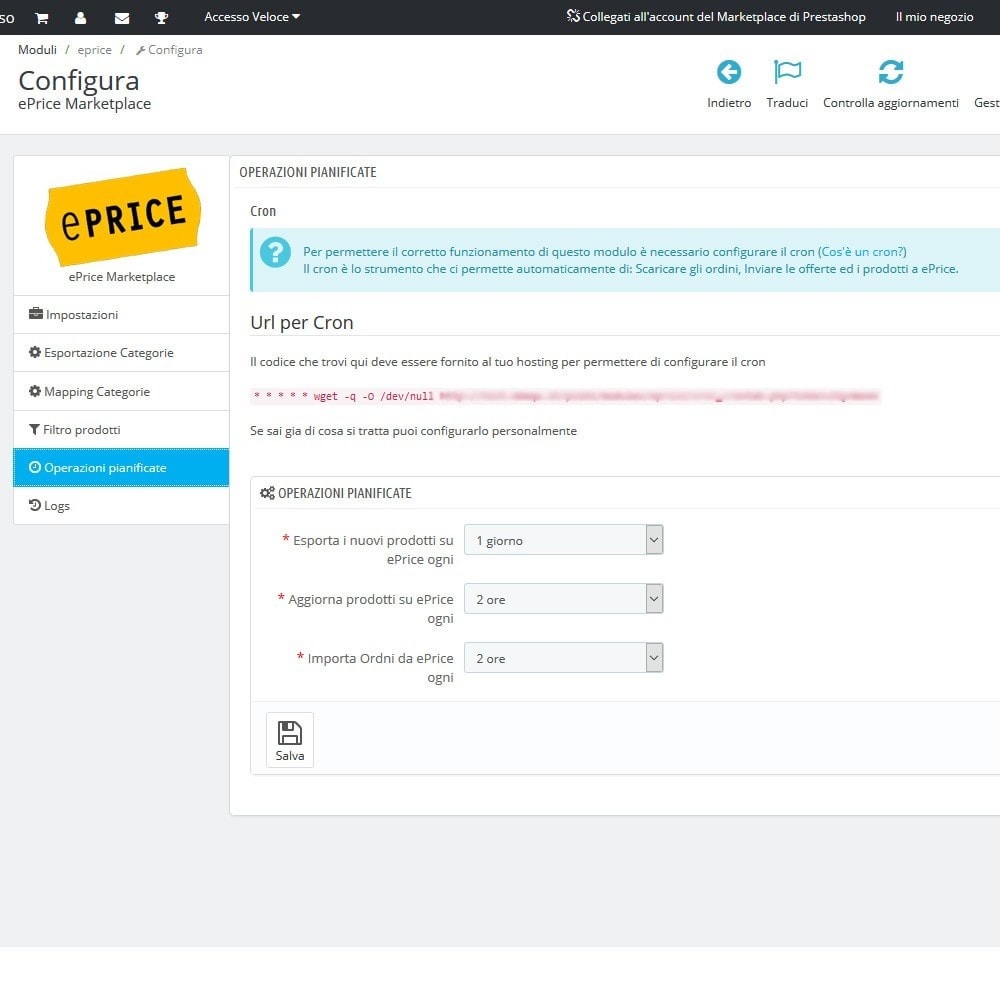Click the gears icon beside Operazioni Pianificate

pos(267,493)
